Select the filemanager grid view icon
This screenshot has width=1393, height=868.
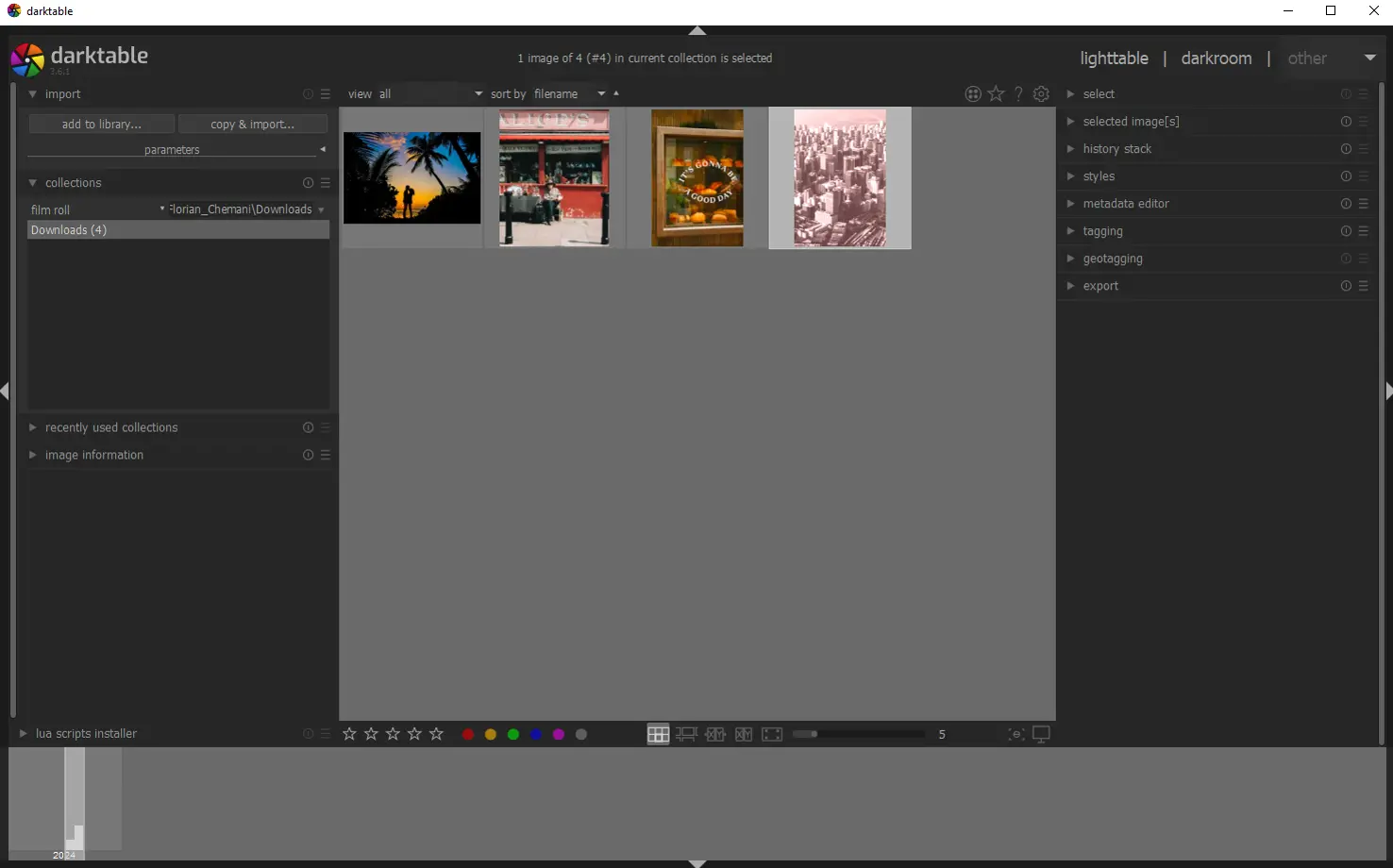click(x=658, y=733)
